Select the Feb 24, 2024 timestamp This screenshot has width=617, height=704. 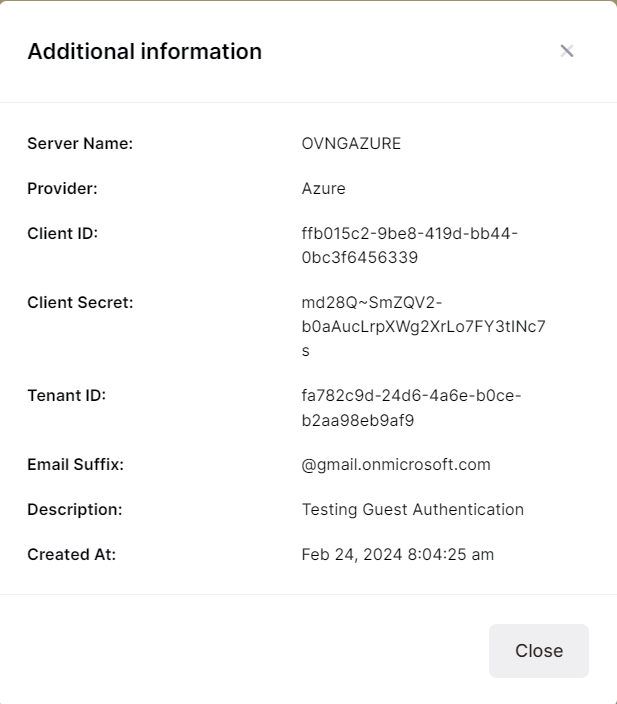coord(397,554)
